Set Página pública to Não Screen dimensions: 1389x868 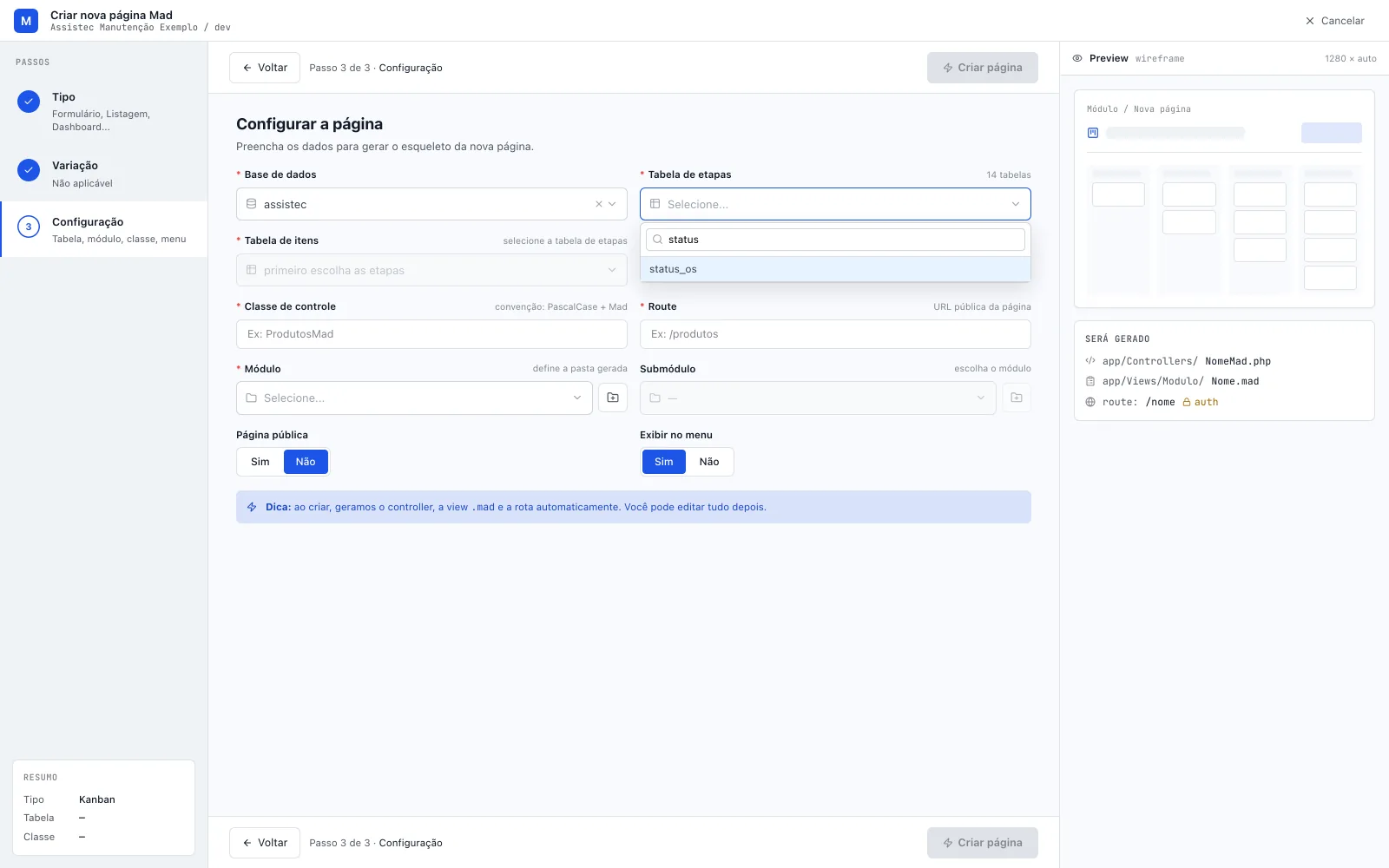coord(306,462)
